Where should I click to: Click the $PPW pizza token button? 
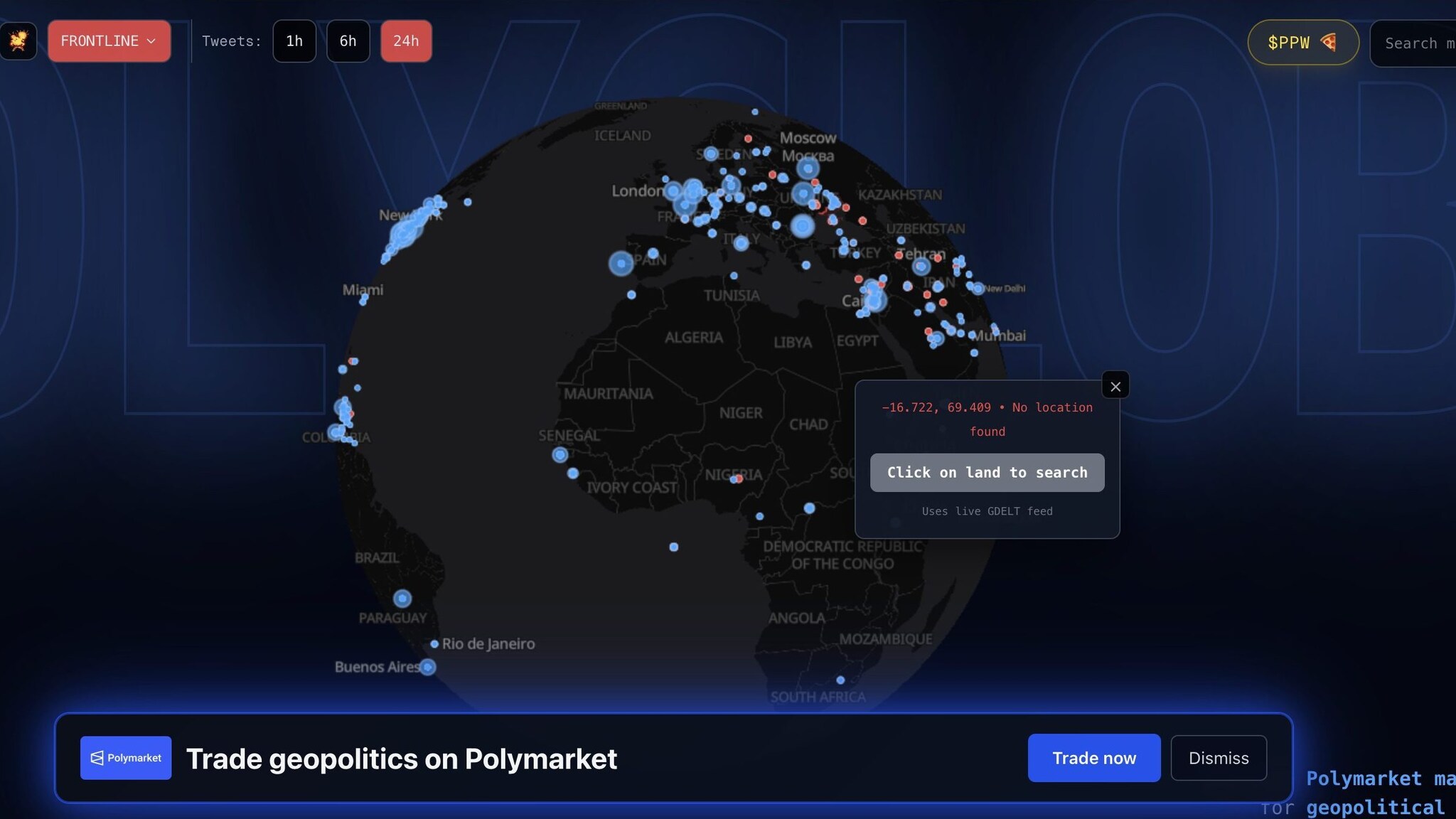[x=1302, y=43]
